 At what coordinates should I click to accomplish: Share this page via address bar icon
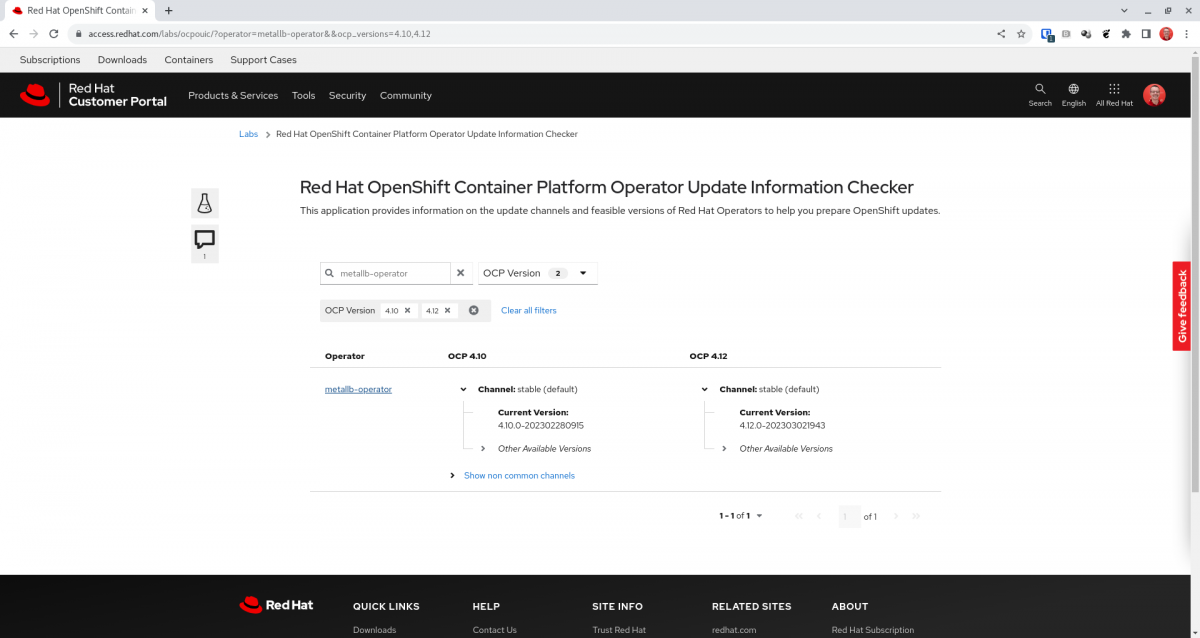(1001, 33)
